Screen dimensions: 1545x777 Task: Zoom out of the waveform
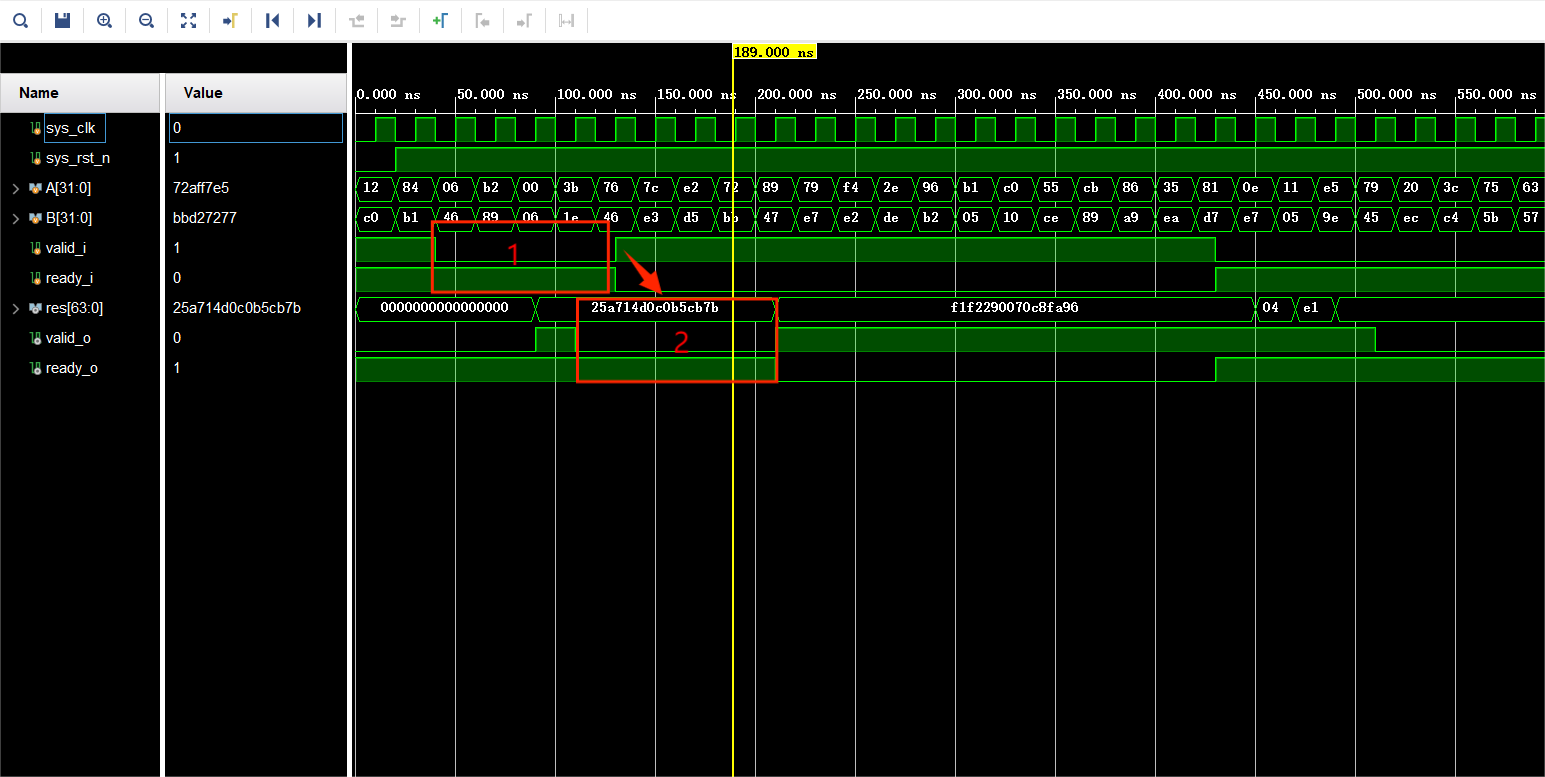click(x=146, y=20)
